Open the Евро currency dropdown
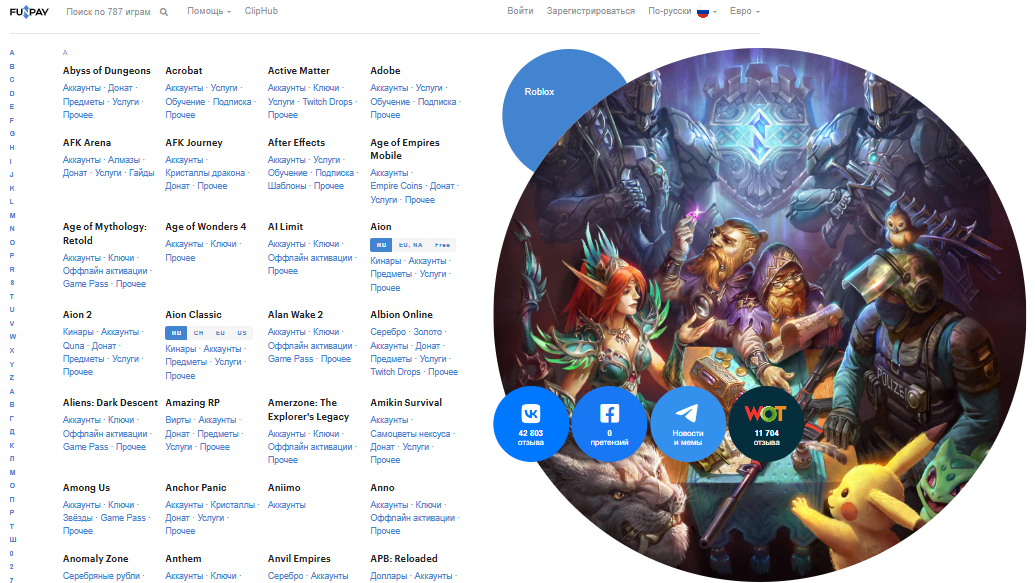Screen dimensions: 1035x583 744,11
